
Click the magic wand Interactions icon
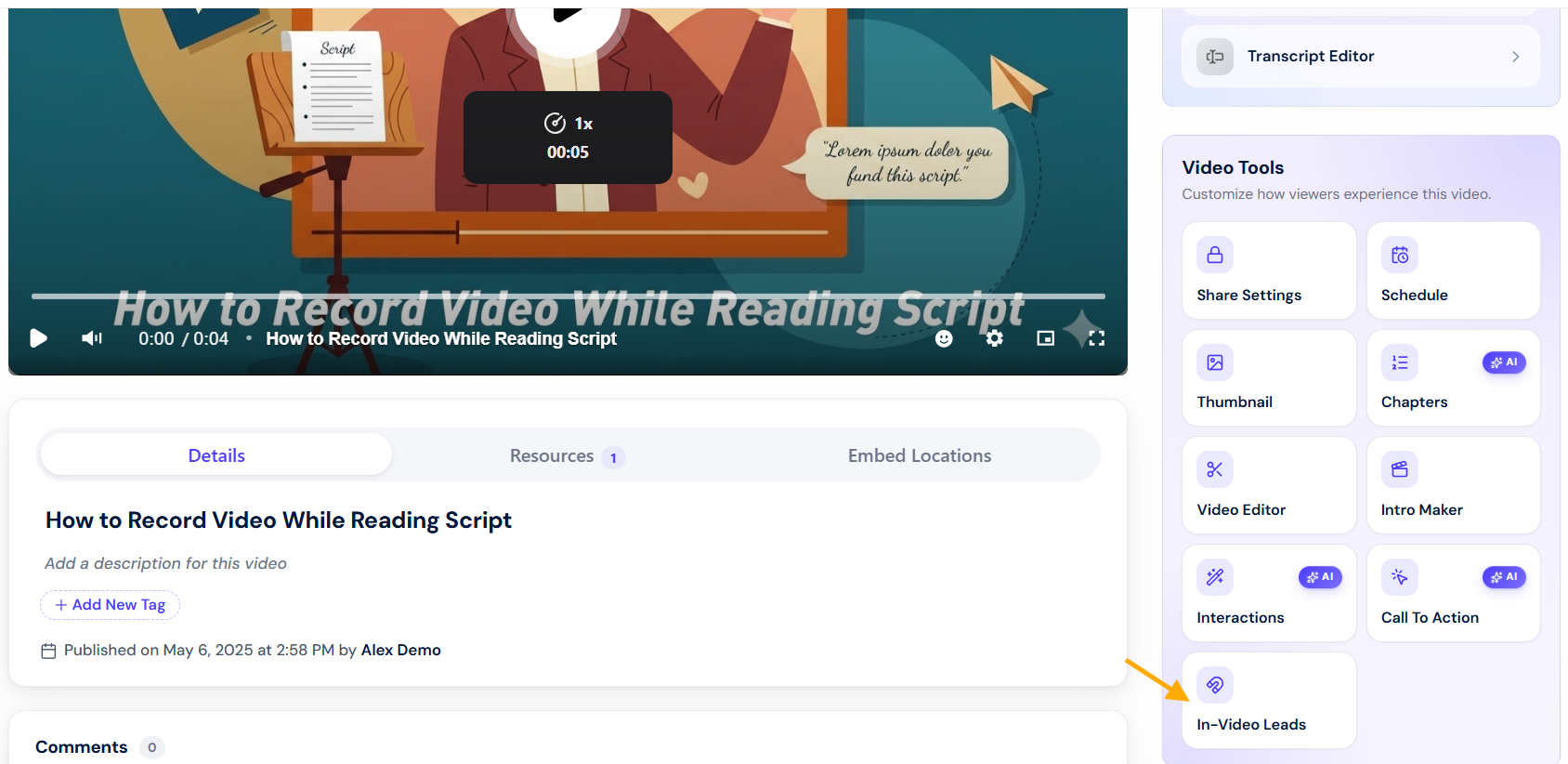point(1215,577)
